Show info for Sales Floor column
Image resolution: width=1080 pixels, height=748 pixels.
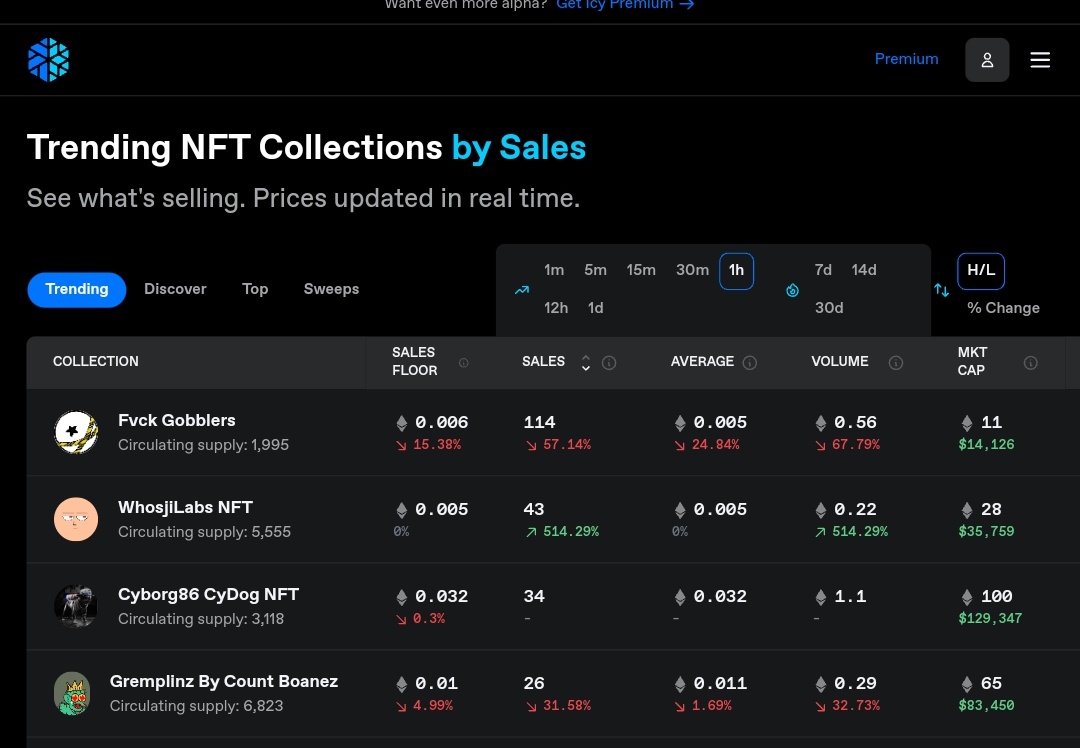[464, 362]
